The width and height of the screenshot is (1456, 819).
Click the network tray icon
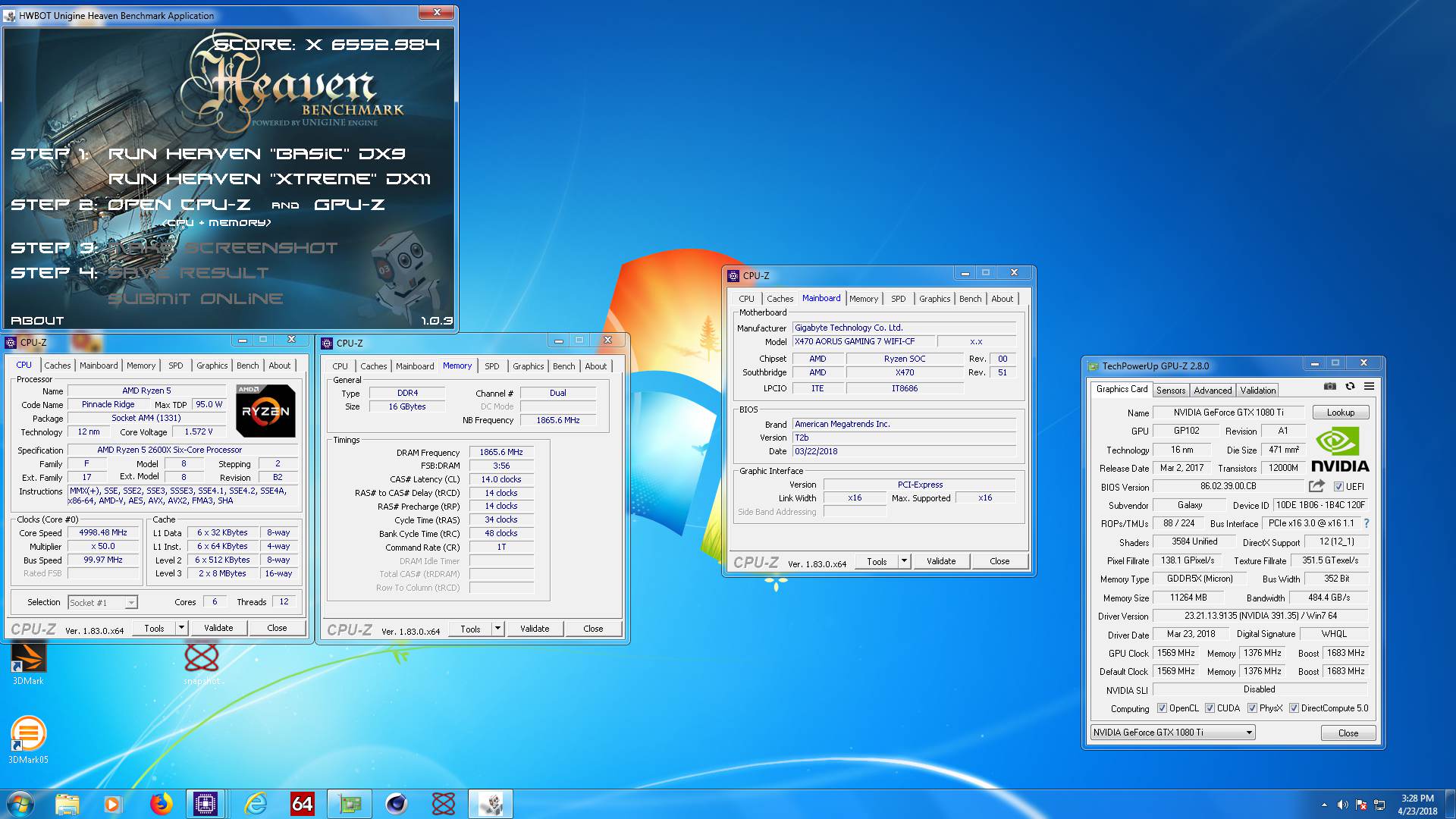point(1379,805)
